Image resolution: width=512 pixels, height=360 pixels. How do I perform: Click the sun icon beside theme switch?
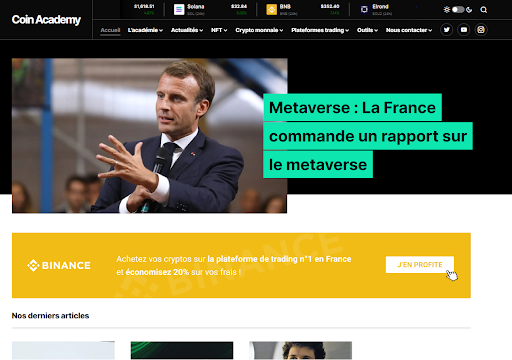pyautogui.click(x=447, y=9)
